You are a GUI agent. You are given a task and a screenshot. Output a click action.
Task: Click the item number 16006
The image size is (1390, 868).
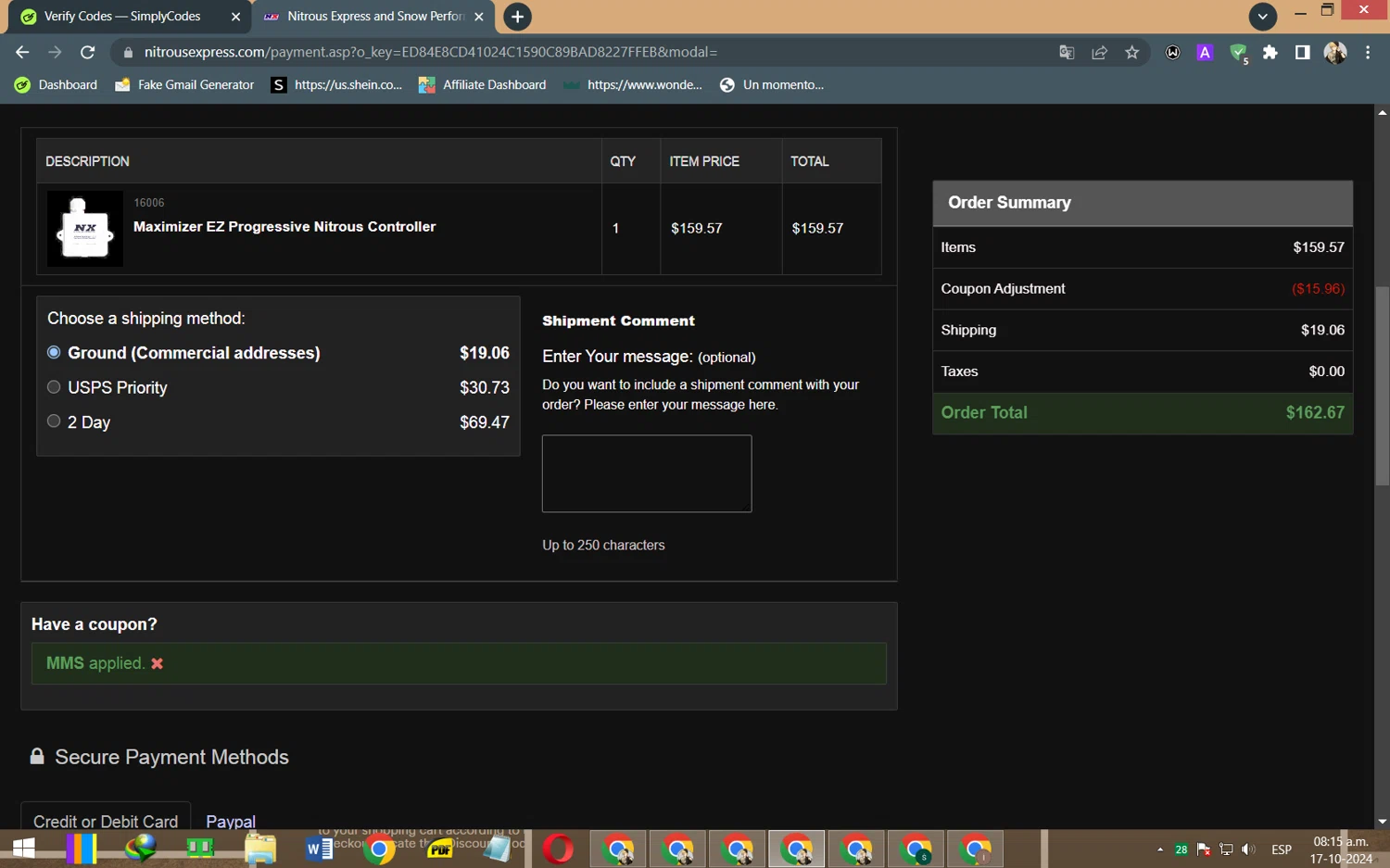pos(149,203)
